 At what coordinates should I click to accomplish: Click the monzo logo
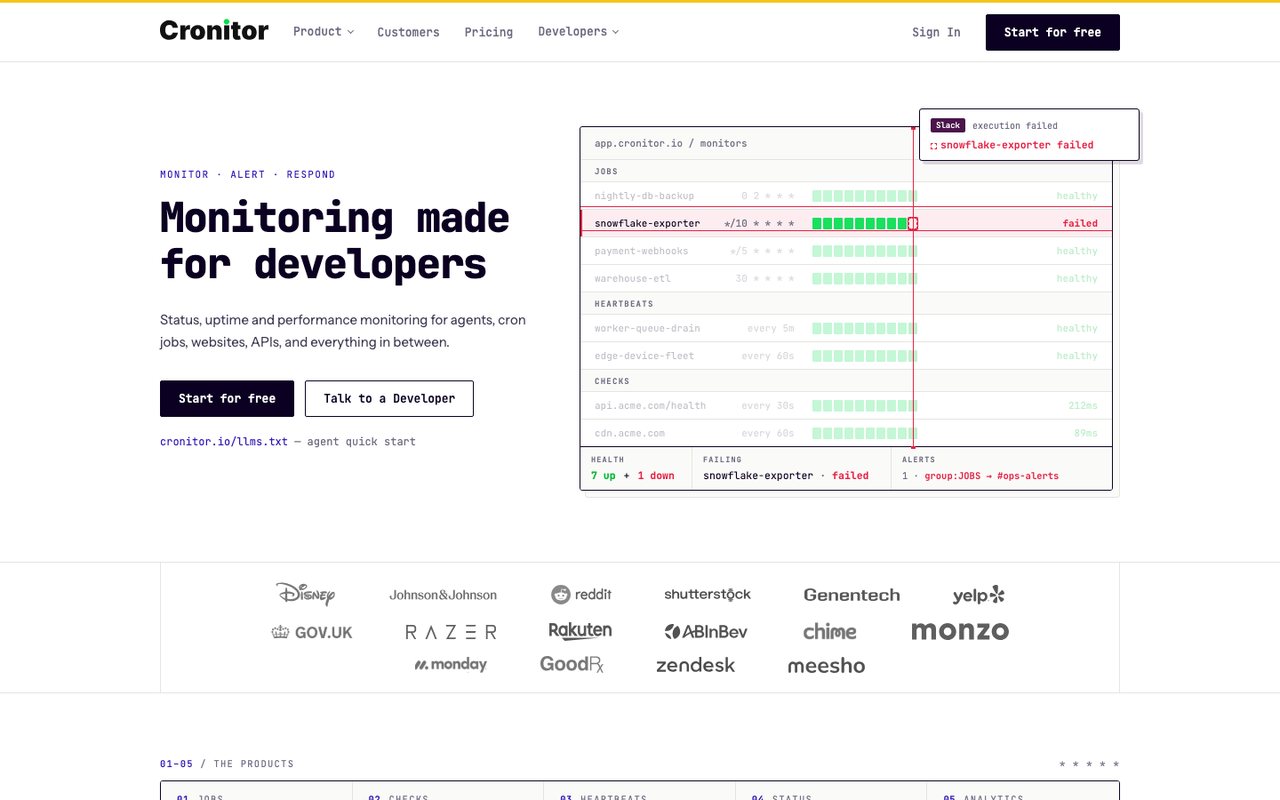pyautogui.click(x=960, y=631)
